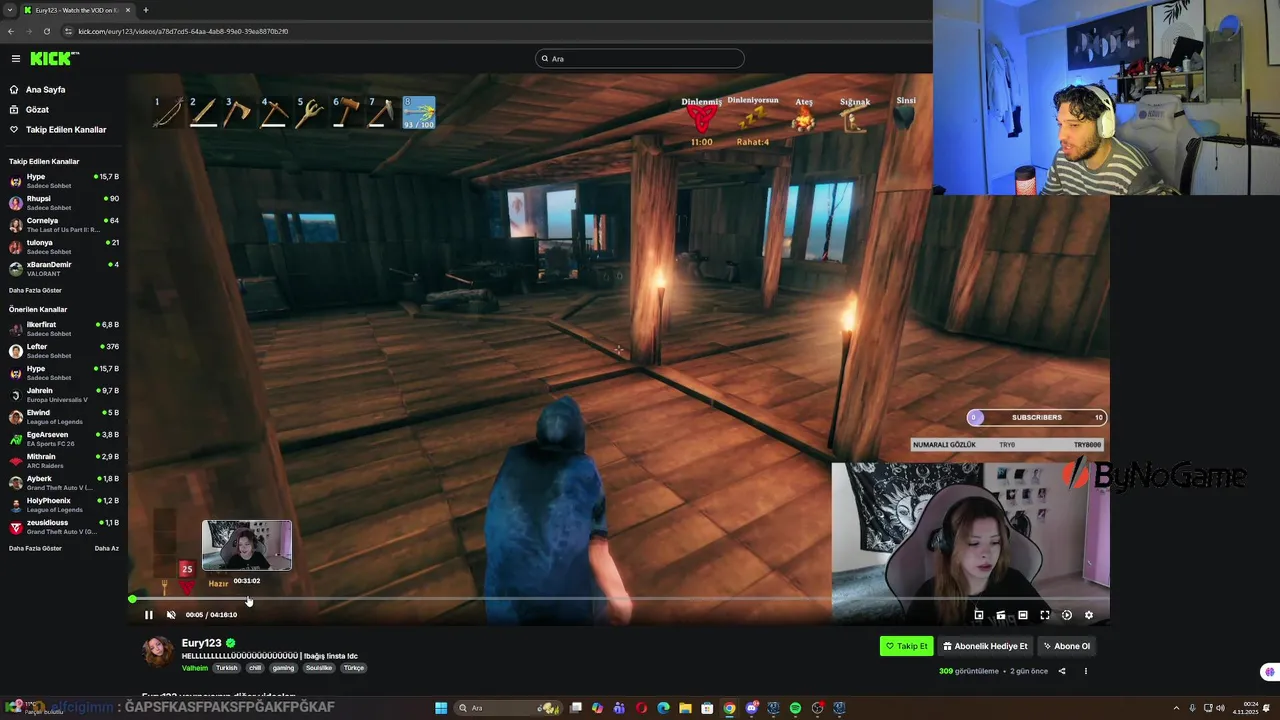Show hidden system tray icons
The image size is (1280, 720).
pos(1176,708)
